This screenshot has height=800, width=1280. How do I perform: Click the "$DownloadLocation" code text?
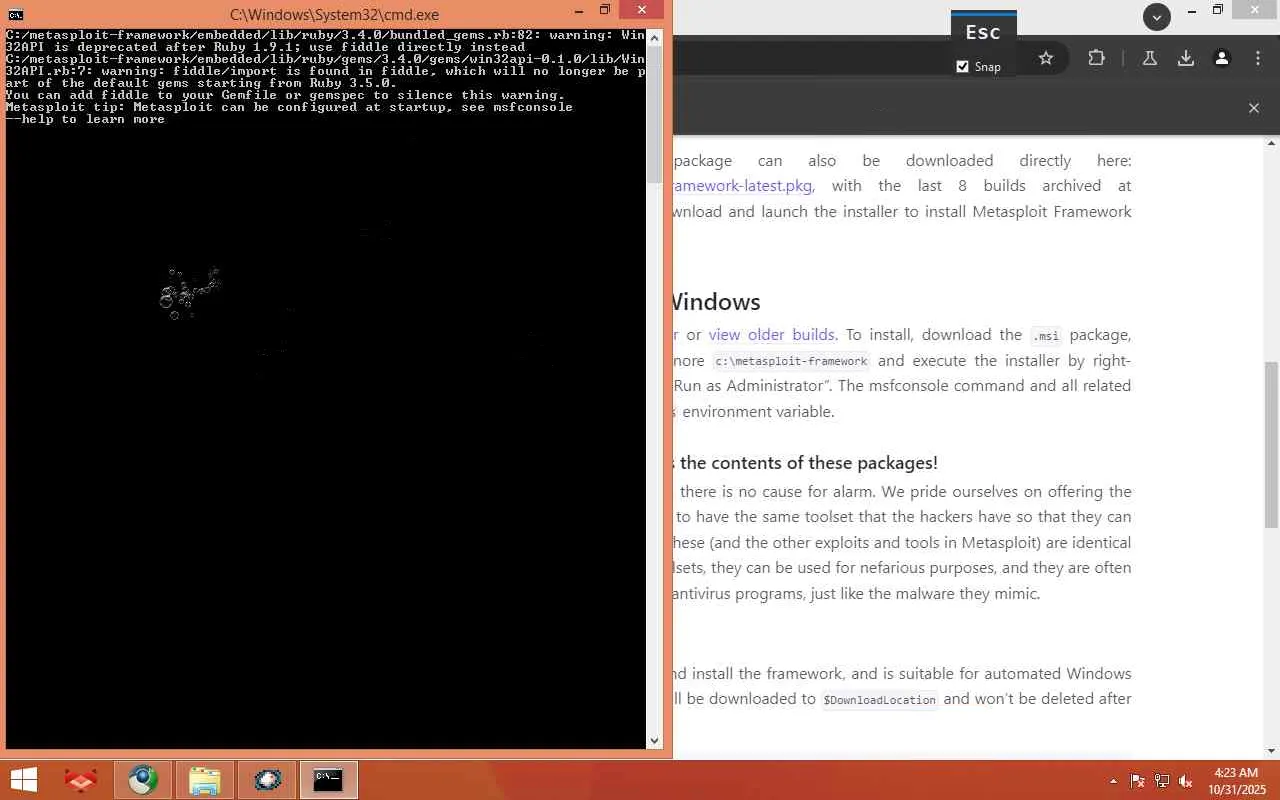[x=880, y=700]
